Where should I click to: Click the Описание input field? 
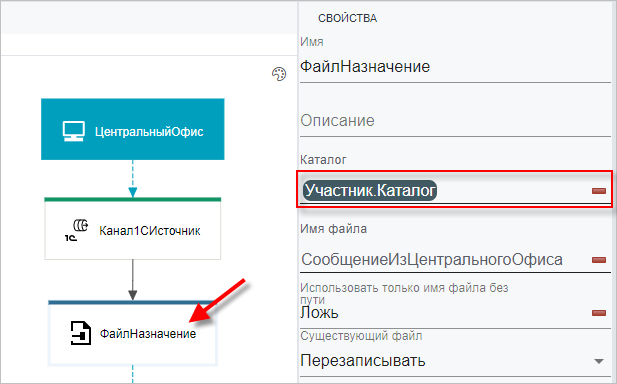tap(455, 121)
